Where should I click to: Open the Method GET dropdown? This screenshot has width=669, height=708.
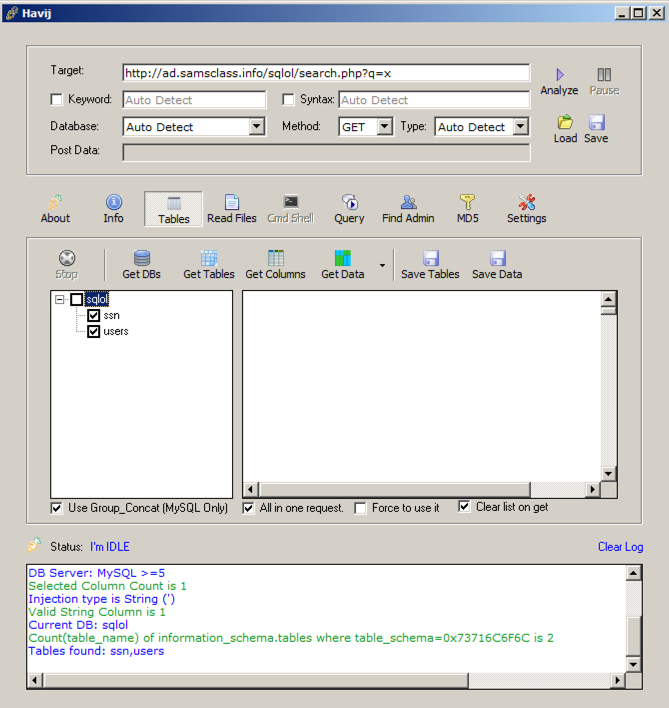click(384, 126)
